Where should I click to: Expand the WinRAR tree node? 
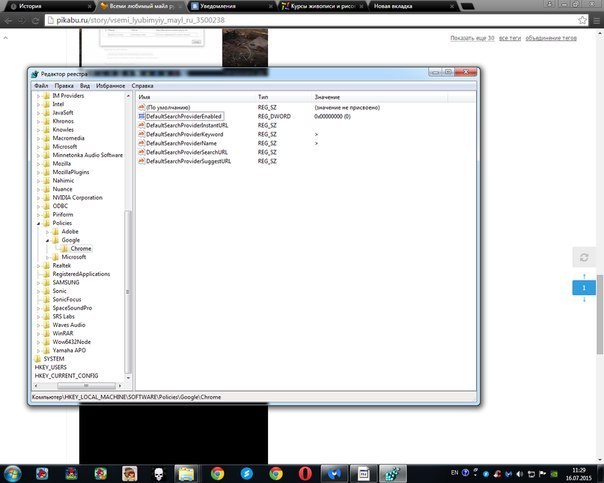[38, 333]
